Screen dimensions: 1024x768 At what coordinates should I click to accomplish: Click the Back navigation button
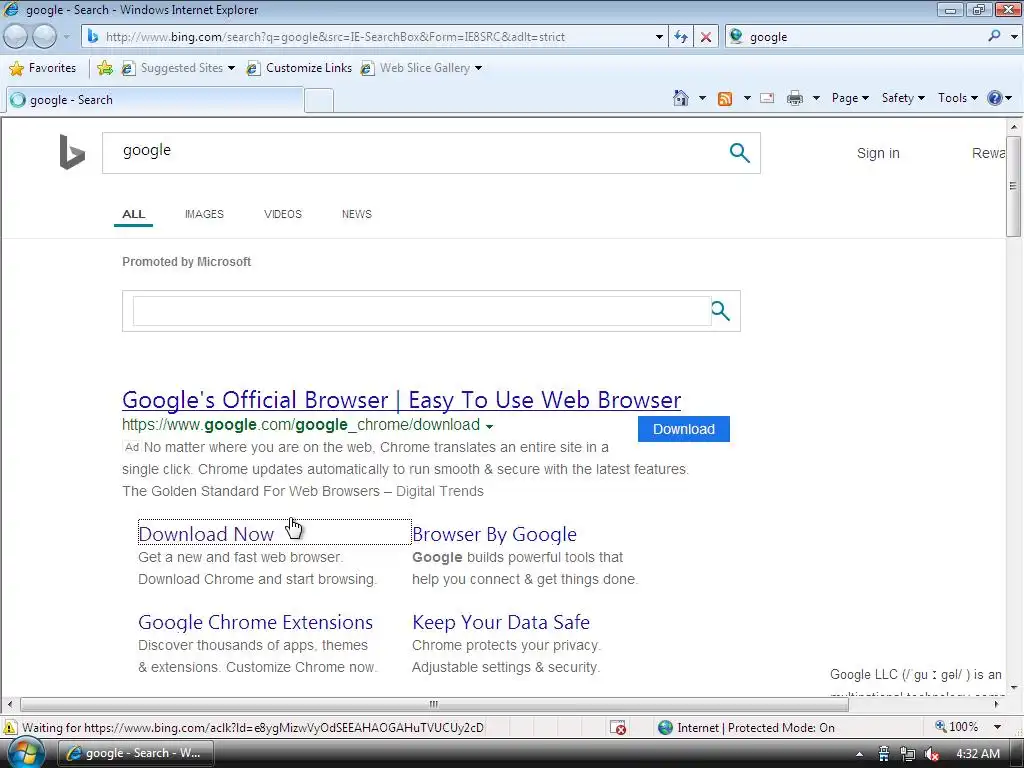pos(16,37)
